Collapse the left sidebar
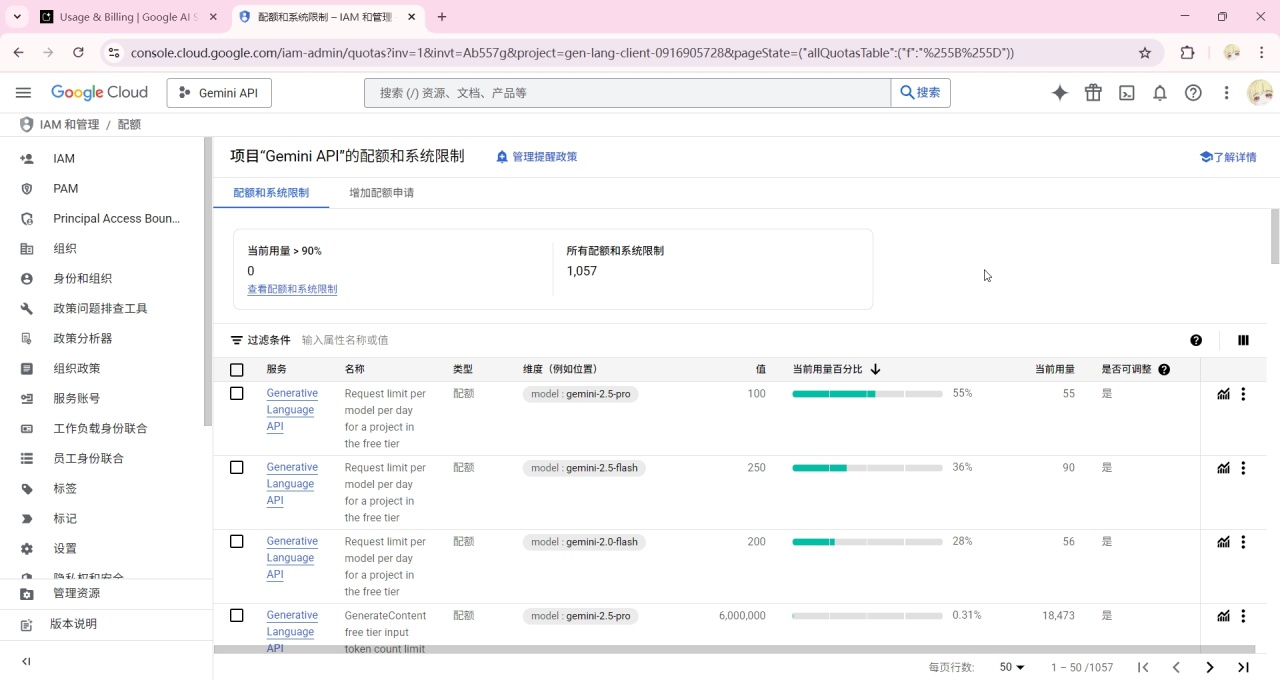Image resolution: width=1280 pixels, height=680 pixels. coord(26,661)
